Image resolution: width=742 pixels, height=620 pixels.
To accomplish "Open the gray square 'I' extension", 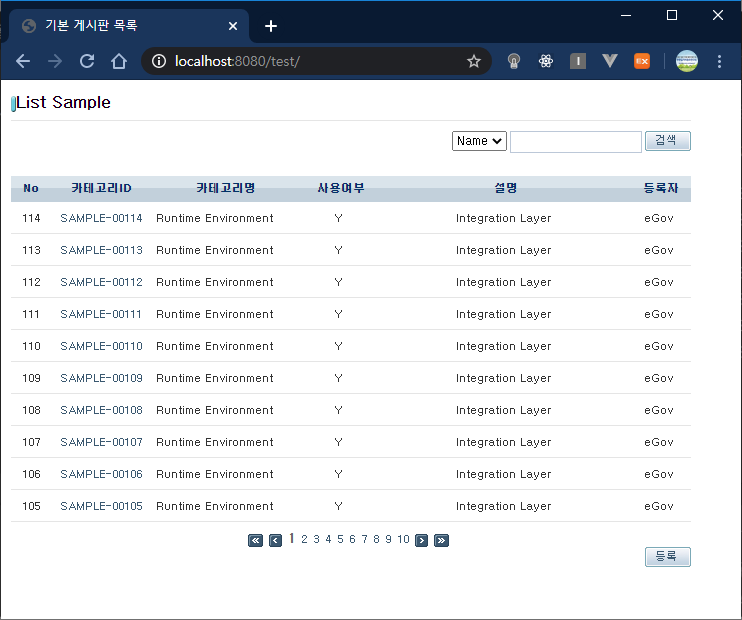I will coord(578,61).
